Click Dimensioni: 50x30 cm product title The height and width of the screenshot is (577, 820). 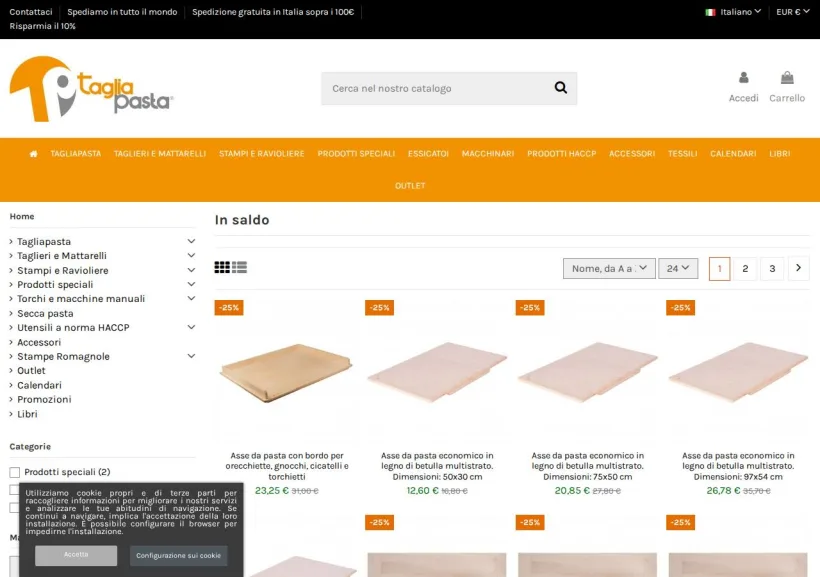click(437, 466)
